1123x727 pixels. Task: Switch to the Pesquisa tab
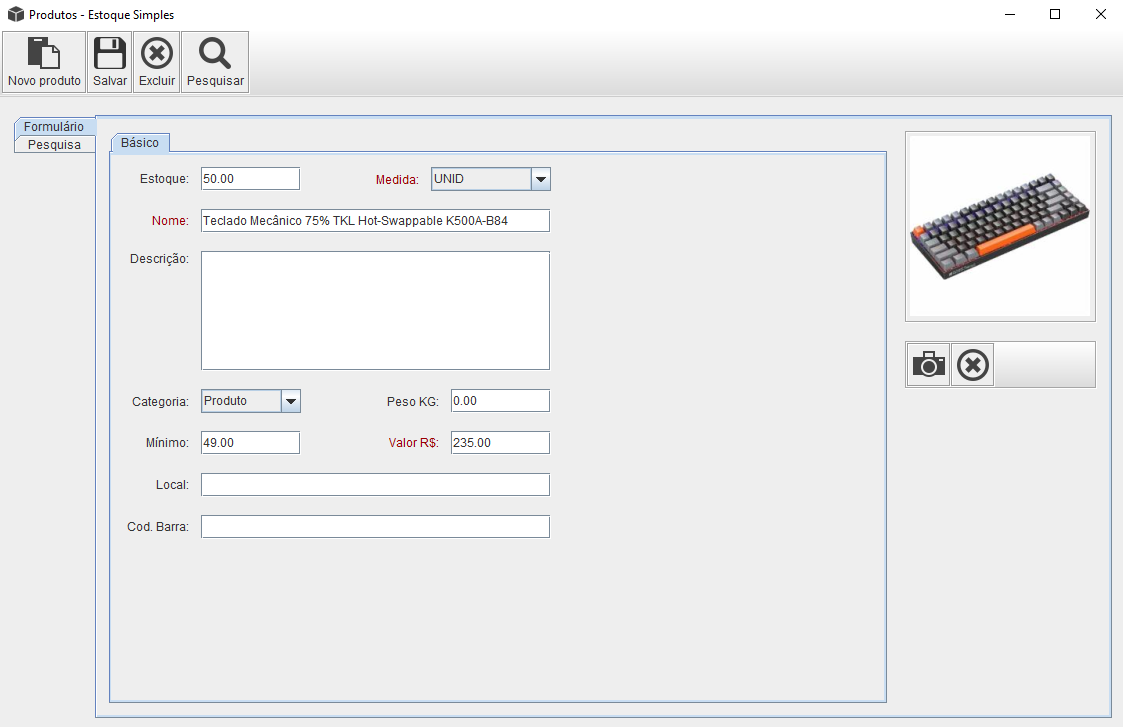click(x=54, y=144)
